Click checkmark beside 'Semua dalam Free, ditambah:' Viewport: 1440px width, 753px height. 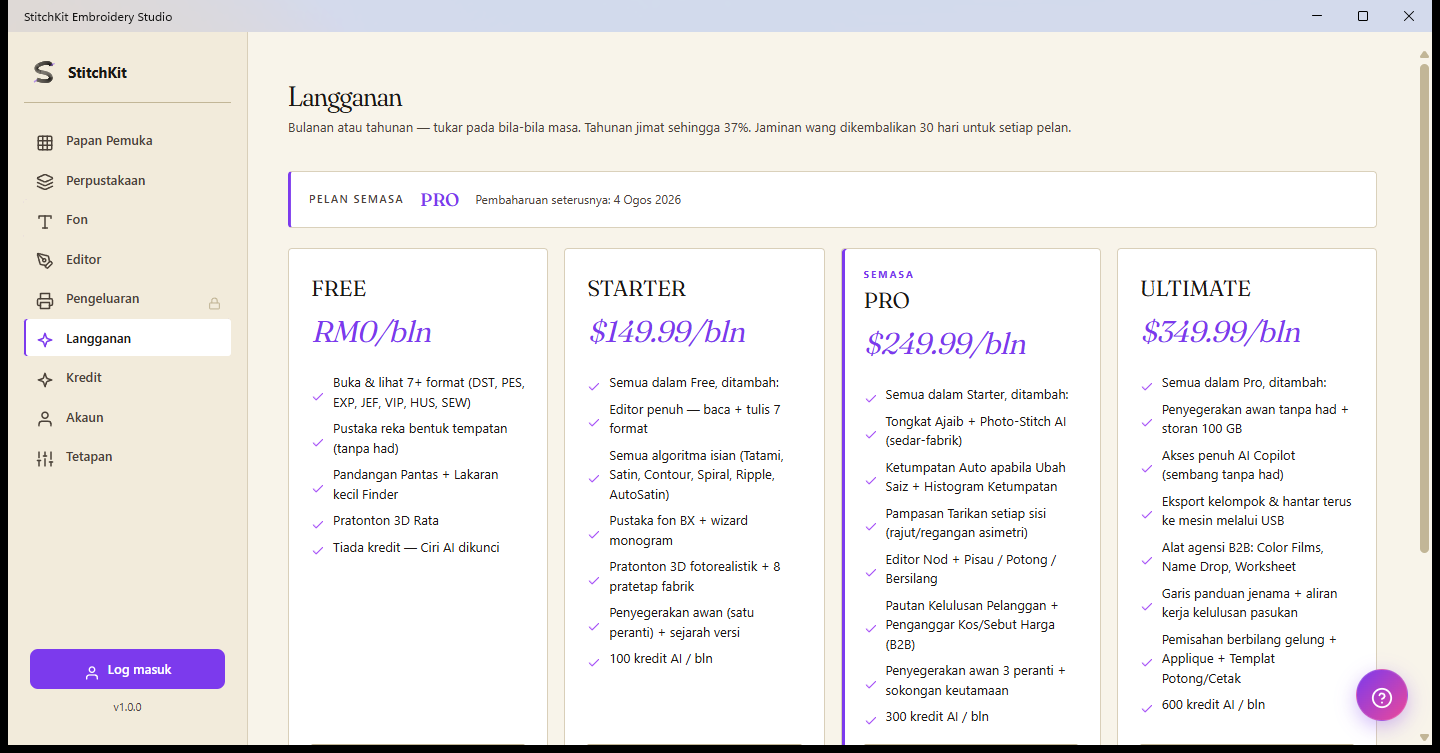pyautogui.click(x=594, y=385)
